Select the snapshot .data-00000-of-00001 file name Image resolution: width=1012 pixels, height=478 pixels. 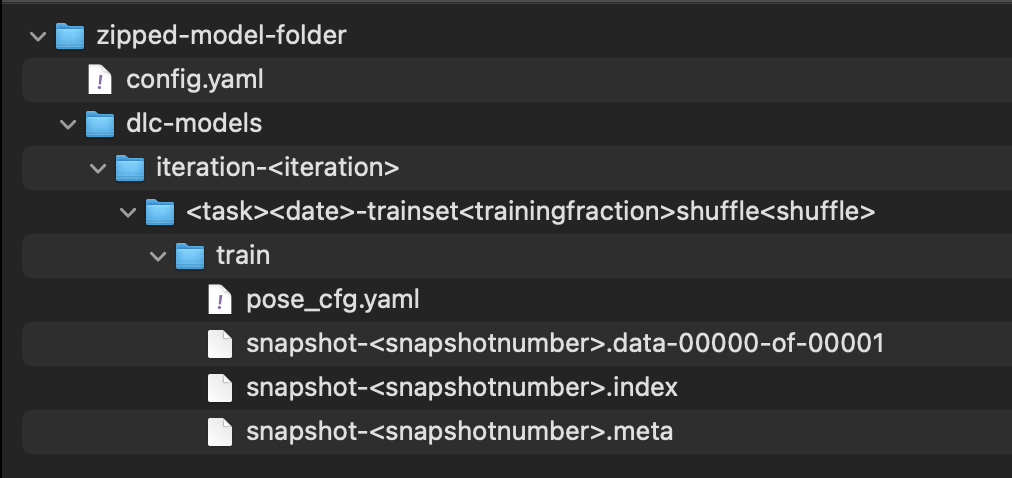[565, 344]
